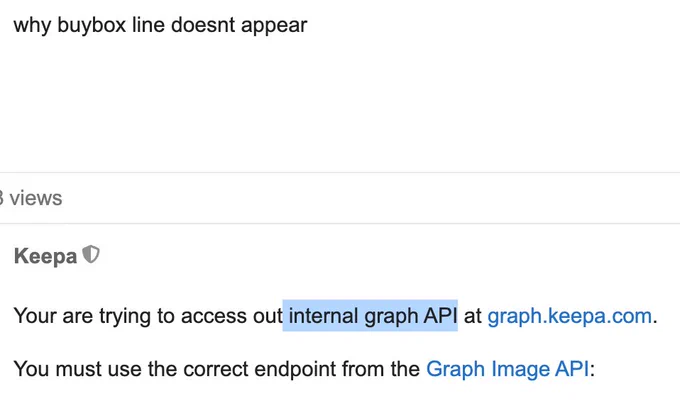Click the post text "why buybox line doesnt appear"

tap(160, 25)
